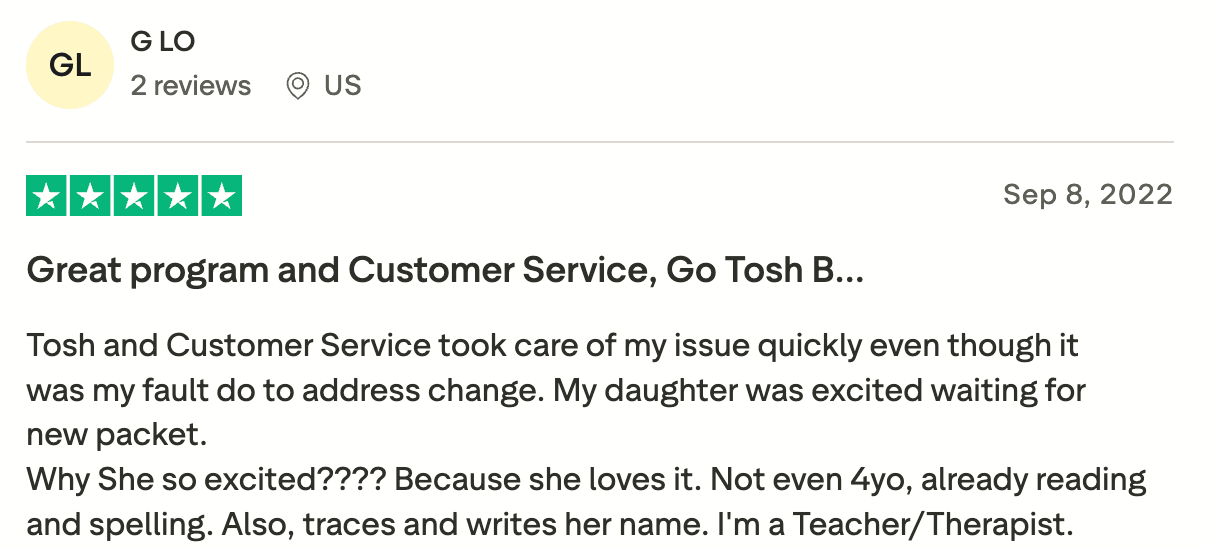Click the third green rating star
Screen dimensions: 1210x548
pos(134,197)
